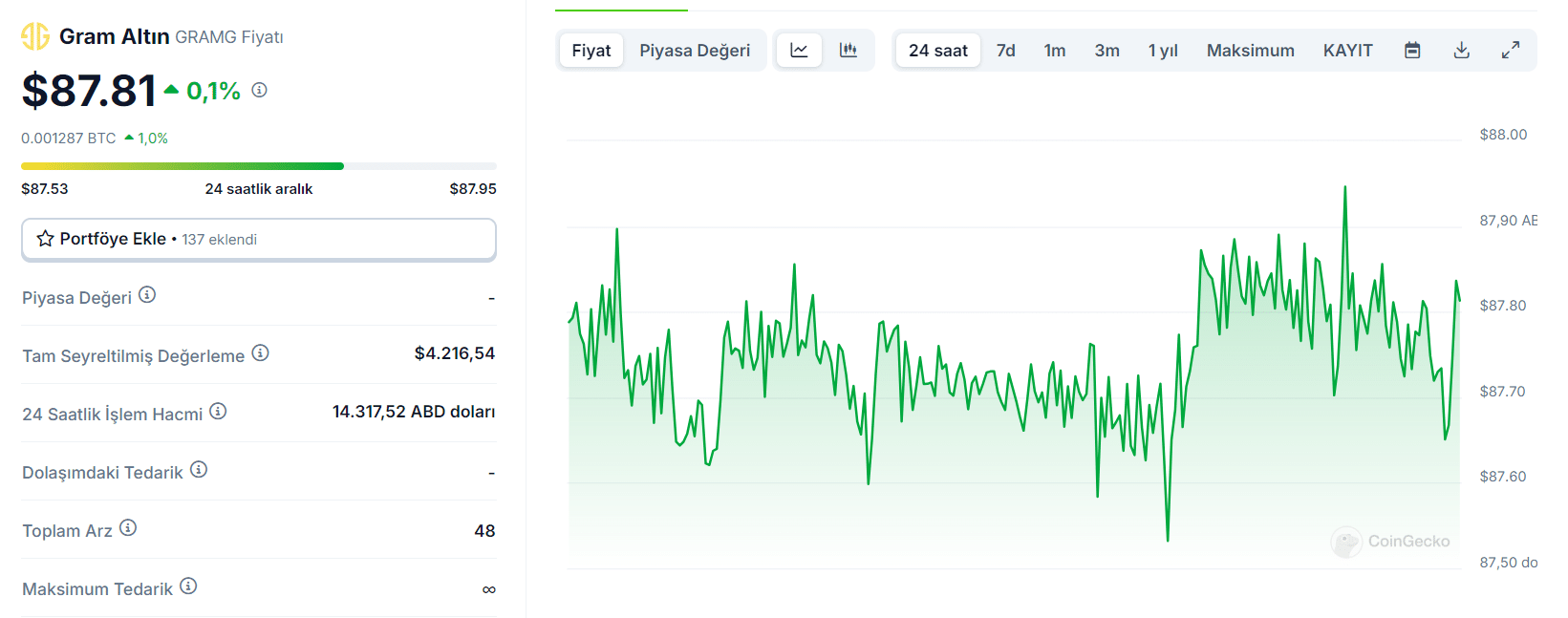Click info icon next to Maksimum Tedarik
Viewport: 1568px width, 618px height.
point(188,586)
